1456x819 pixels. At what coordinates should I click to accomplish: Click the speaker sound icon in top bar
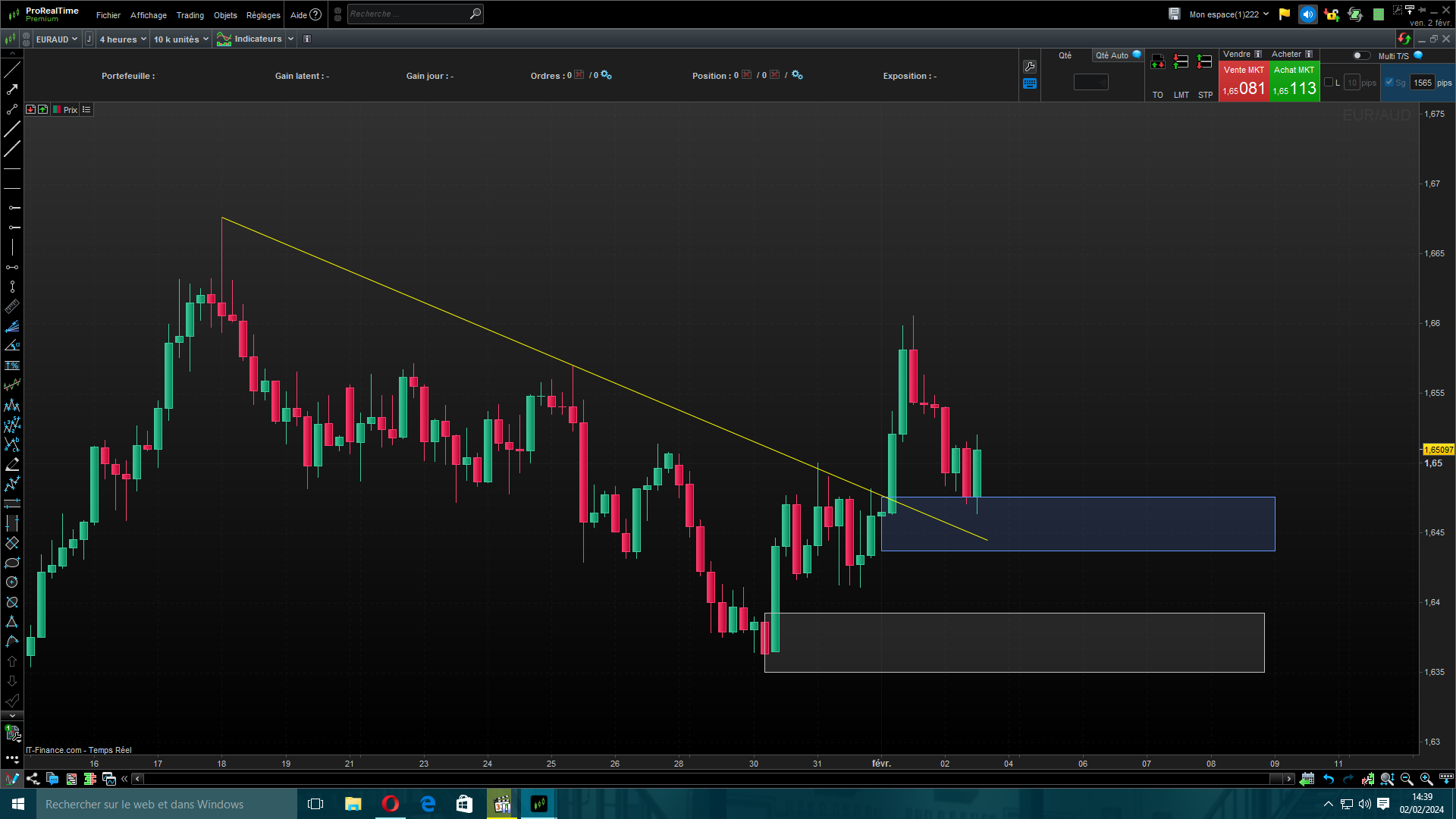pos(1308,14)
